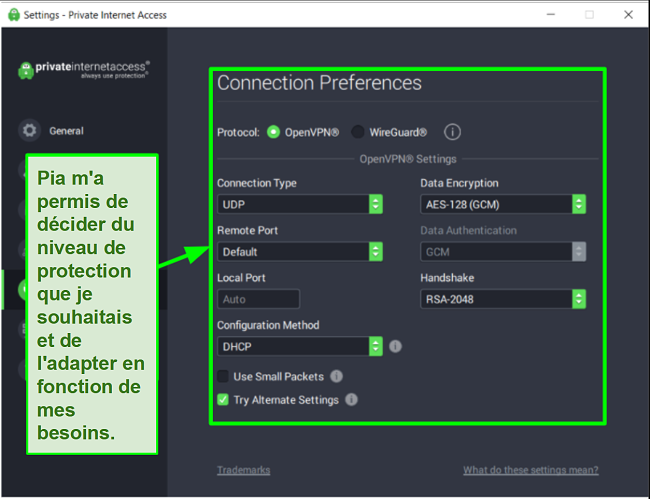This screenshot has height=499, width=650.
Task: Click the protocol info icon
Action: (x=452, y=132)
